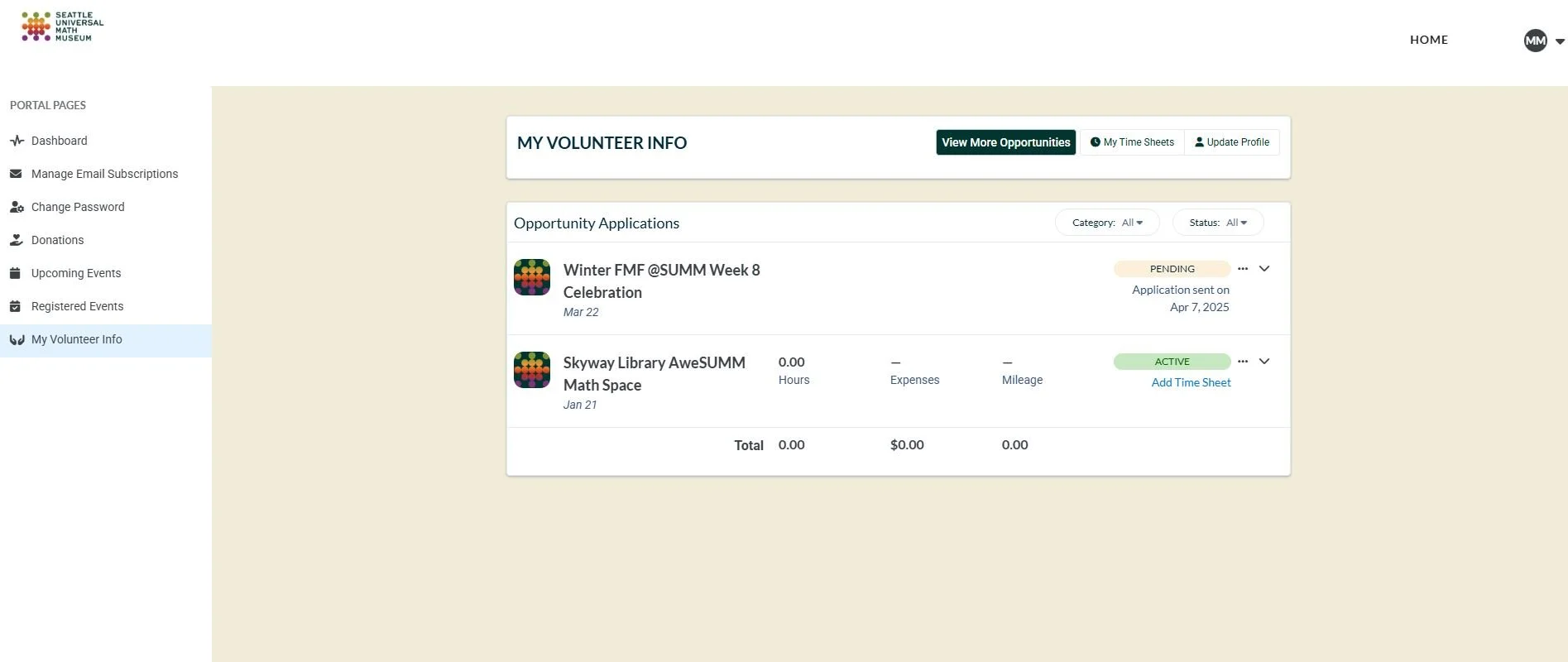1568x662 pixels.
Task: Click the Skyway Library opportunity thumbnail
Action: coord(532,370)
